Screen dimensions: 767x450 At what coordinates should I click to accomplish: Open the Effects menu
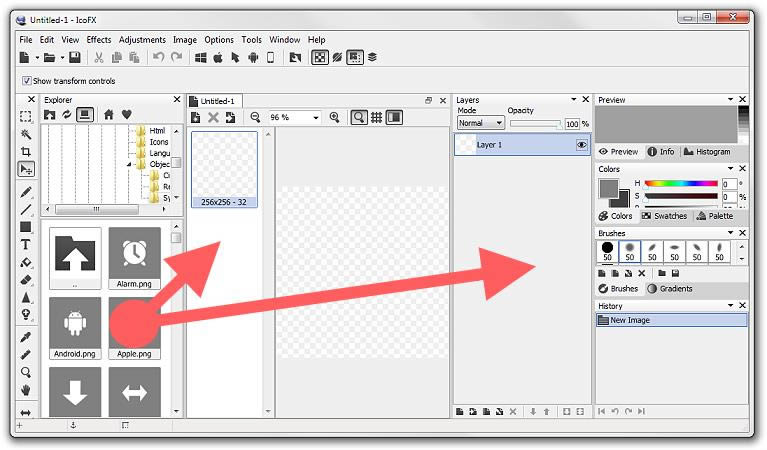pyautogui.click(x=99, y=40)
